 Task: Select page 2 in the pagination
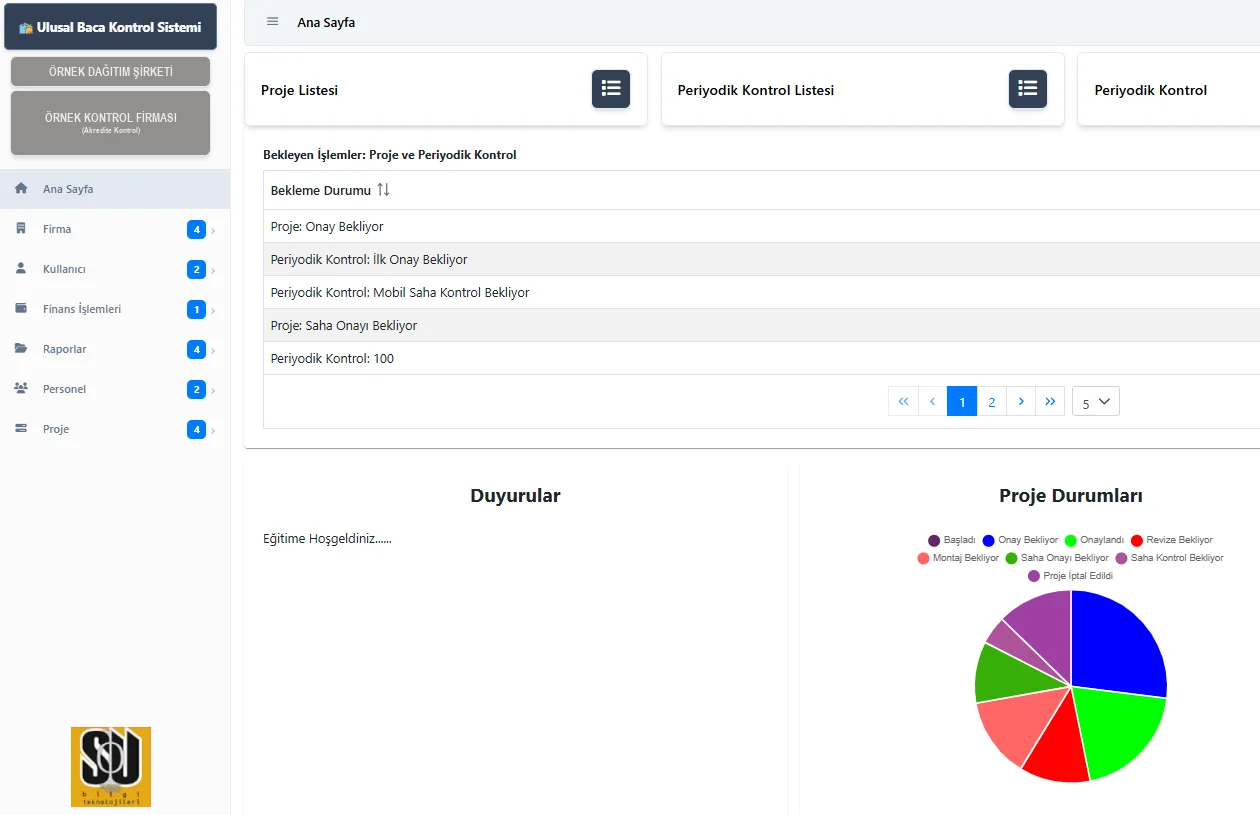[x=991, y=401]
